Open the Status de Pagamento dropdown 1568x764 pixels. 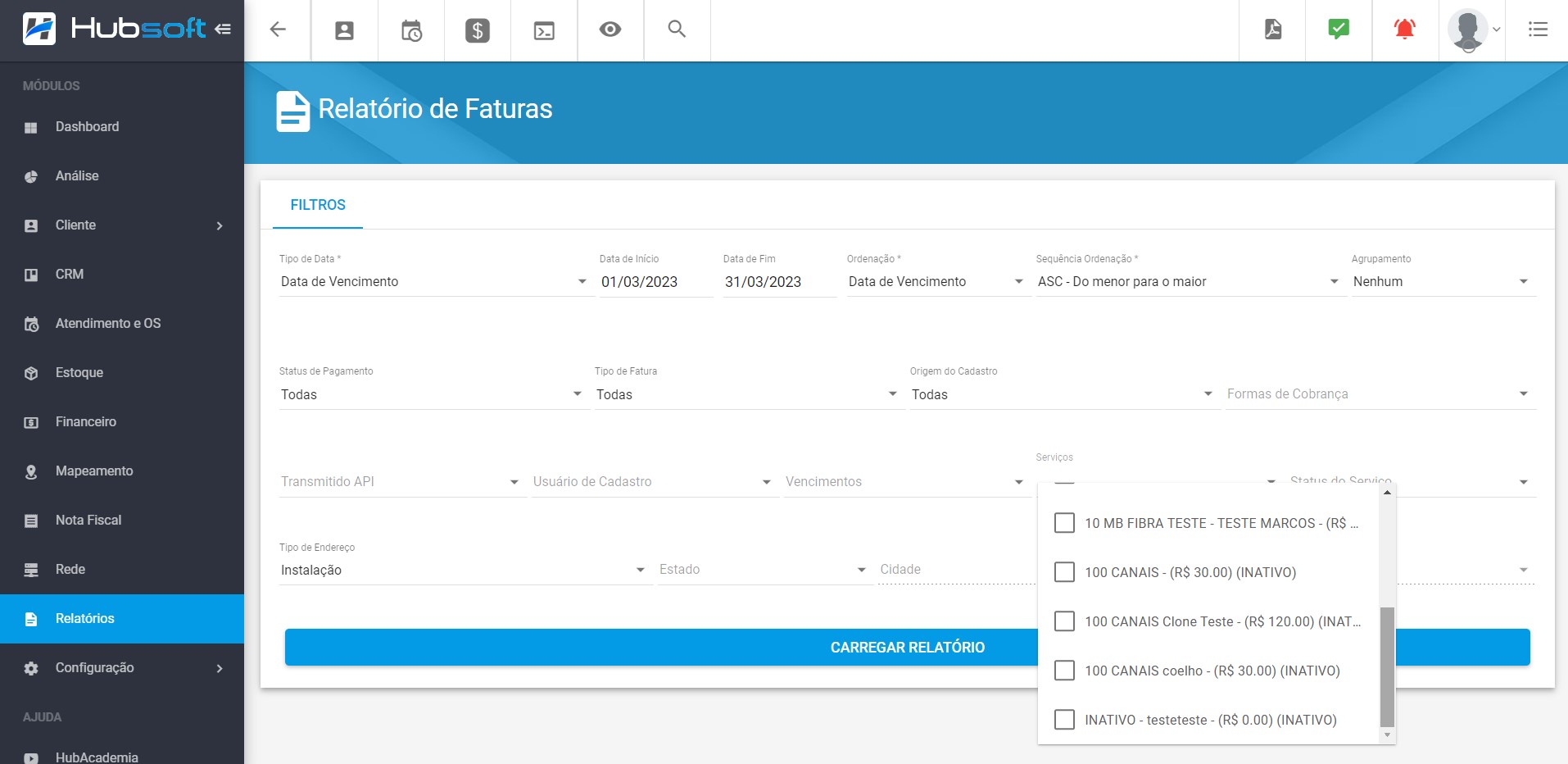(x=431, y=394)
